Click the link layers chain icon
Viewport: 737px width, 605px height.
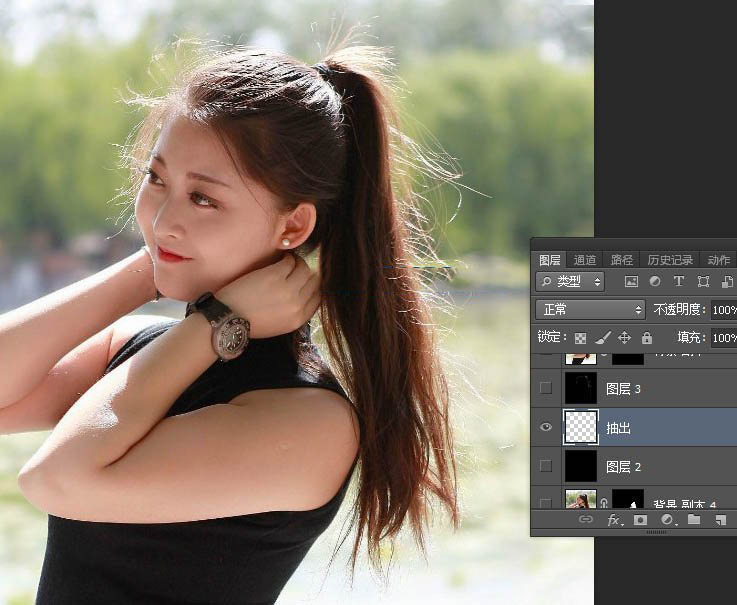585,519
